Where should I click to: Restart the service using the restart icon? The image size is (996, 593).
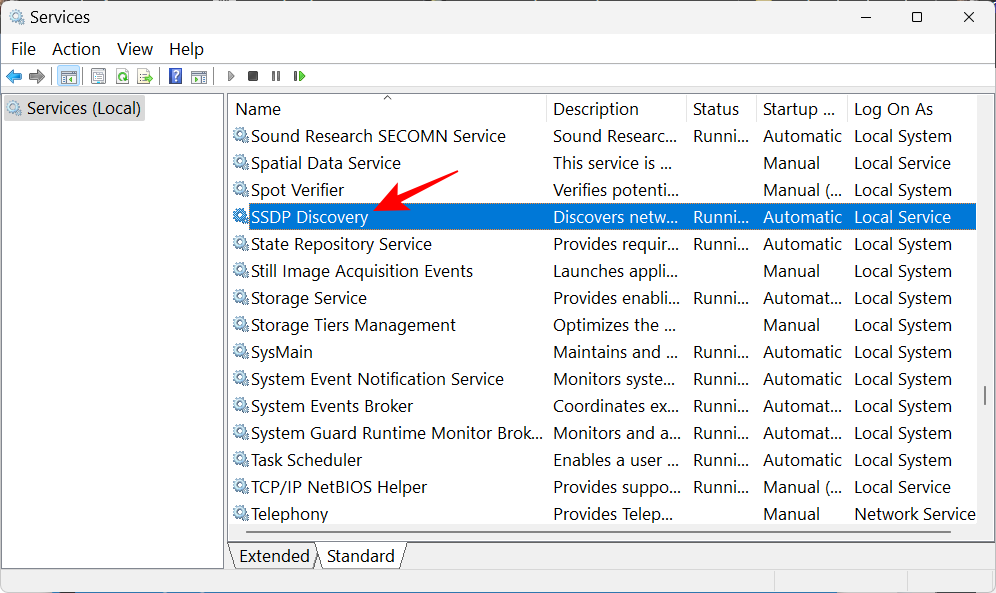[x=298, y=76]
